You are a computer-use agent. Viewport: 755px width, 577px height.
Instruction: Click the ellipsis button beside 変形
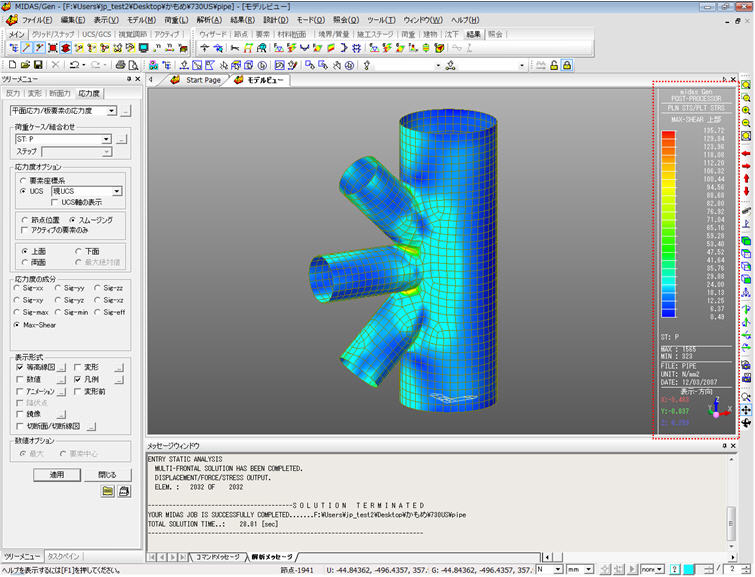pyautogui.click(x=119, y=367)
